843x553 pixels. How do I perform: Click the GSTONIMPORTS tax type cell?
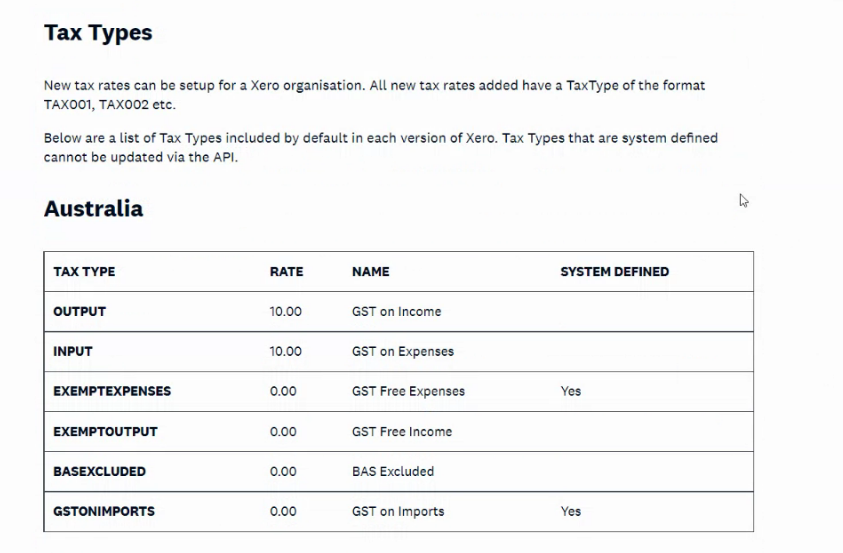(x=104, y=511)
